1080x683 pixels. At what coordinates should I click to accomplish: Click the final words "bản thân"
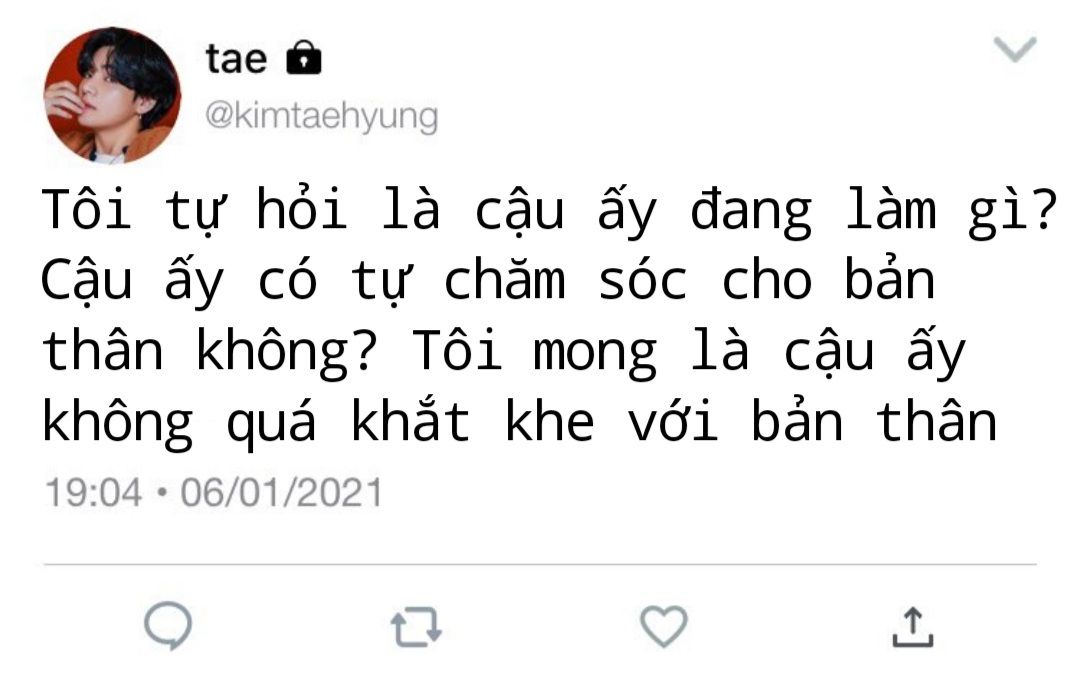point(874,421)
